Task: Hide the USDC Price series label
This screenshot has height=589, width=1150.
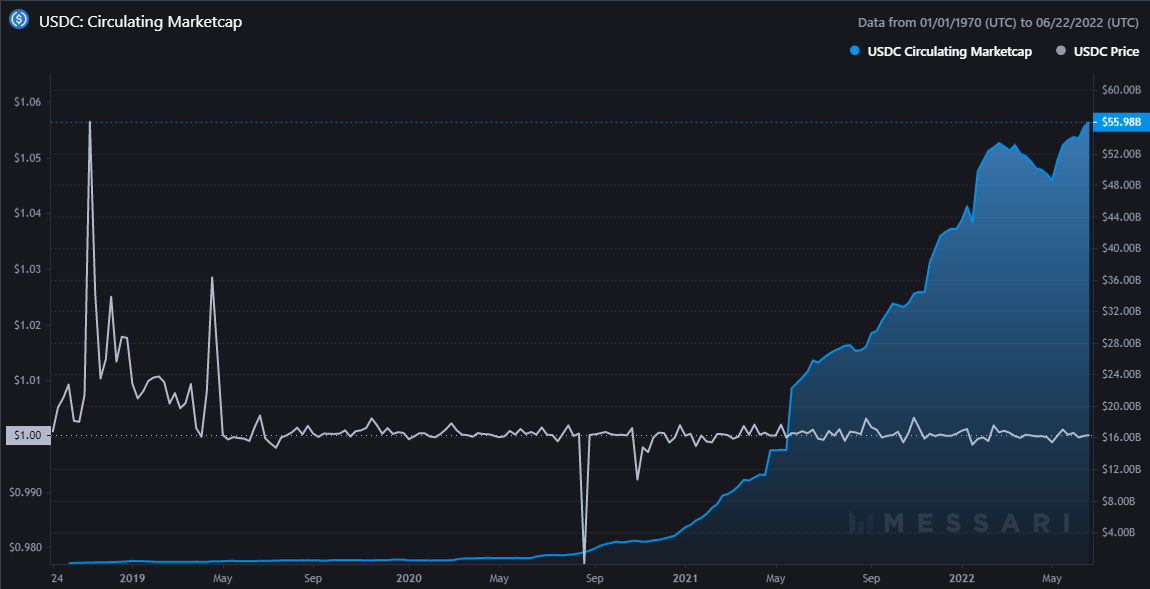Action: [1107, 51]
